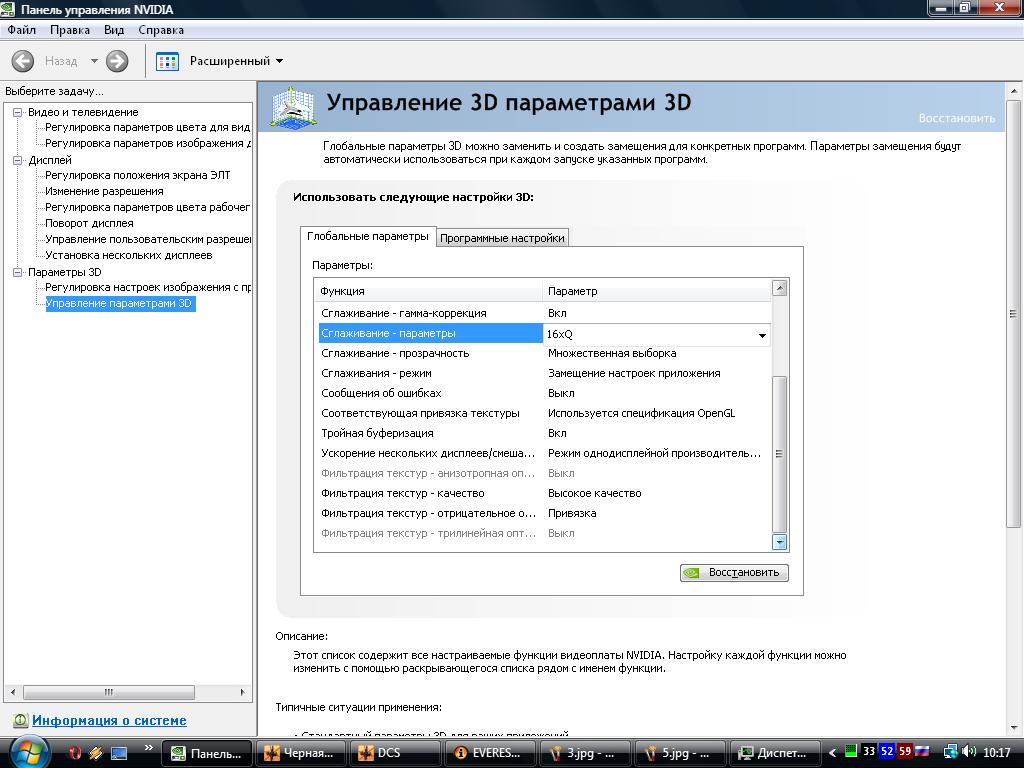Switch to the 3.jpg taskbar window
1024x768 pixels.
(585, 753)
